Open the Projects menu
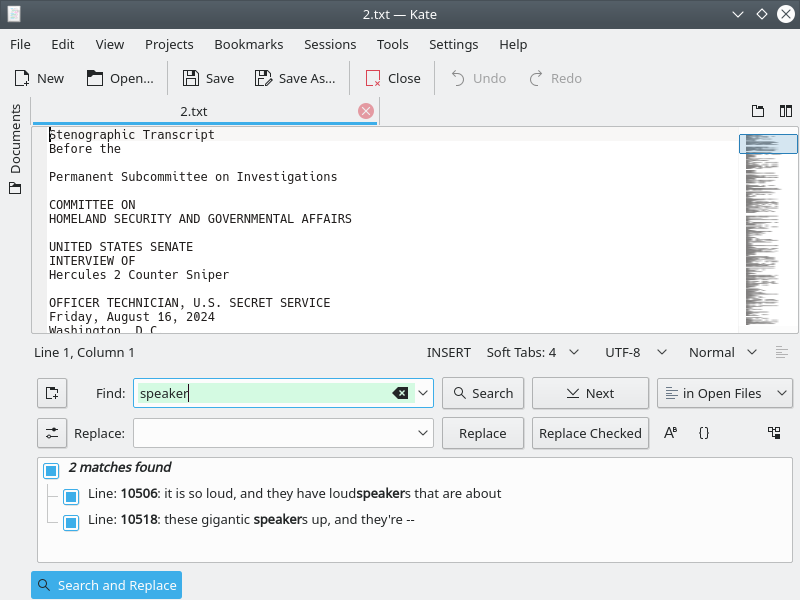Screen dimensions: 800x600 pyautogui.click(x=169, y=44)
